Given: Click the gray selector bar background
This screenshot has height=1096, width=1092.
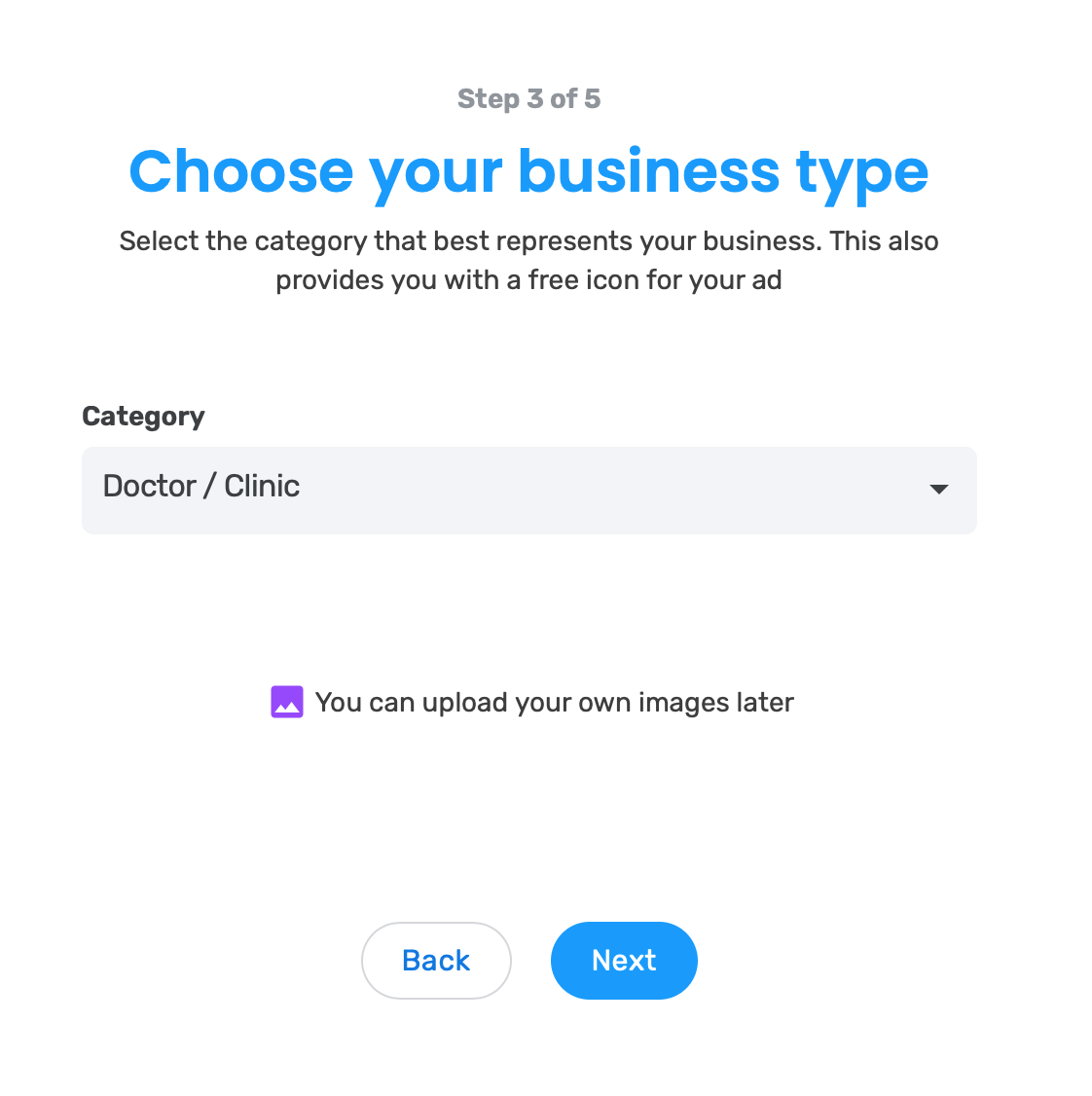Looking at the screenshot, I should tap(681, 490).
